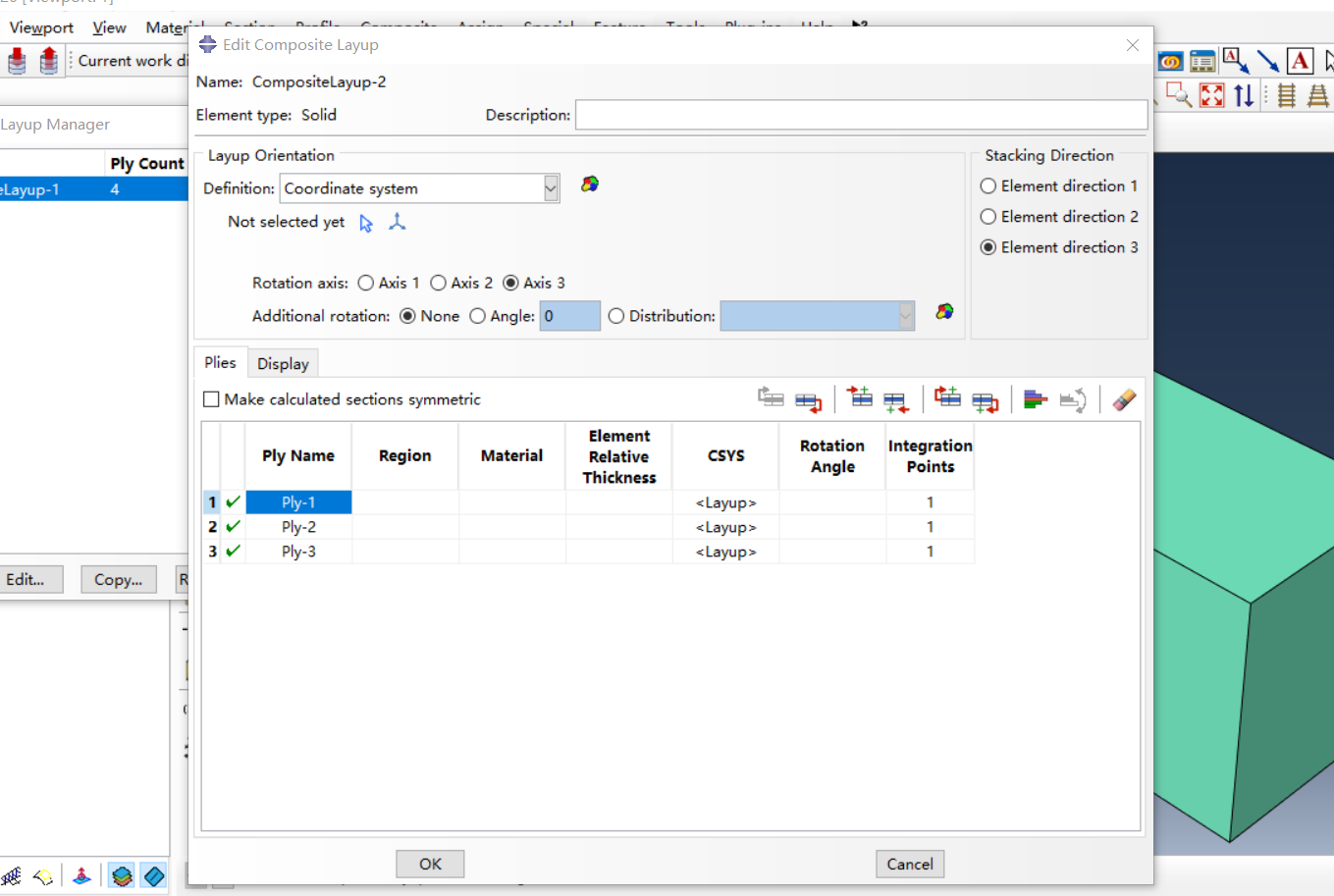Choose Axis 2 as rotation axis
Image resolution: width=1334 pixels, height=896 pixels.
click(439, 283)
